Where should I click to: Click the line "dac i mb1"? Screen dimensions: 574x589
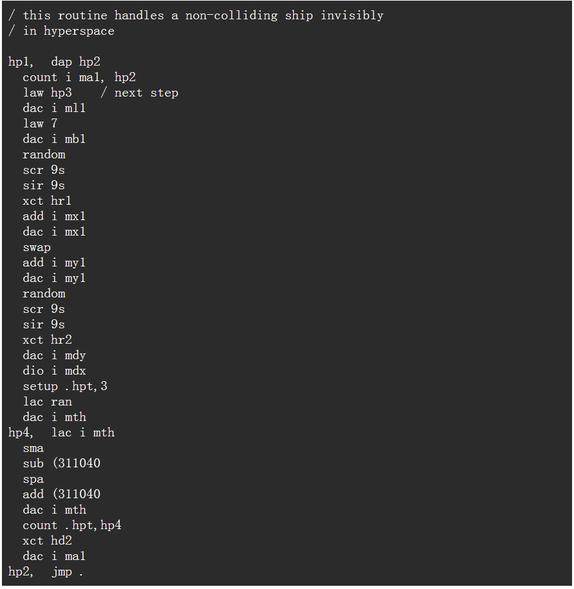(x=54, y=139)
